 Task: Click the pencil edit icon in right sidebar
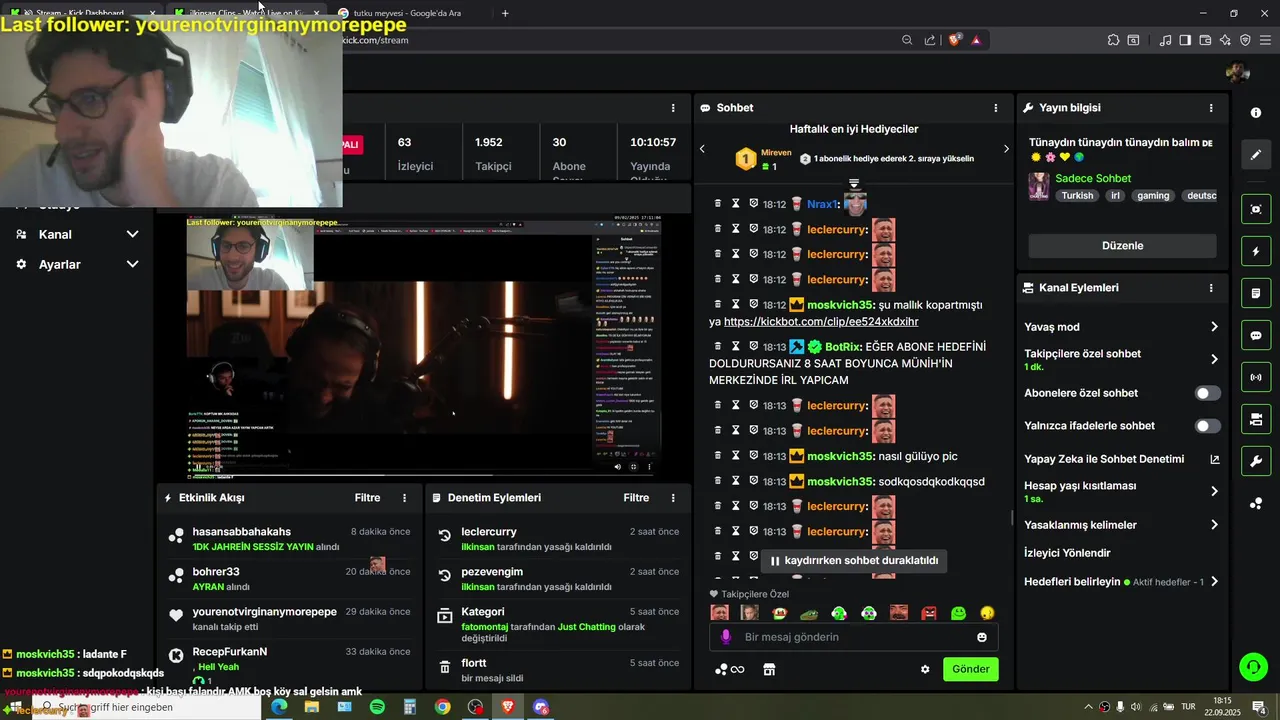pos(1255,155)
